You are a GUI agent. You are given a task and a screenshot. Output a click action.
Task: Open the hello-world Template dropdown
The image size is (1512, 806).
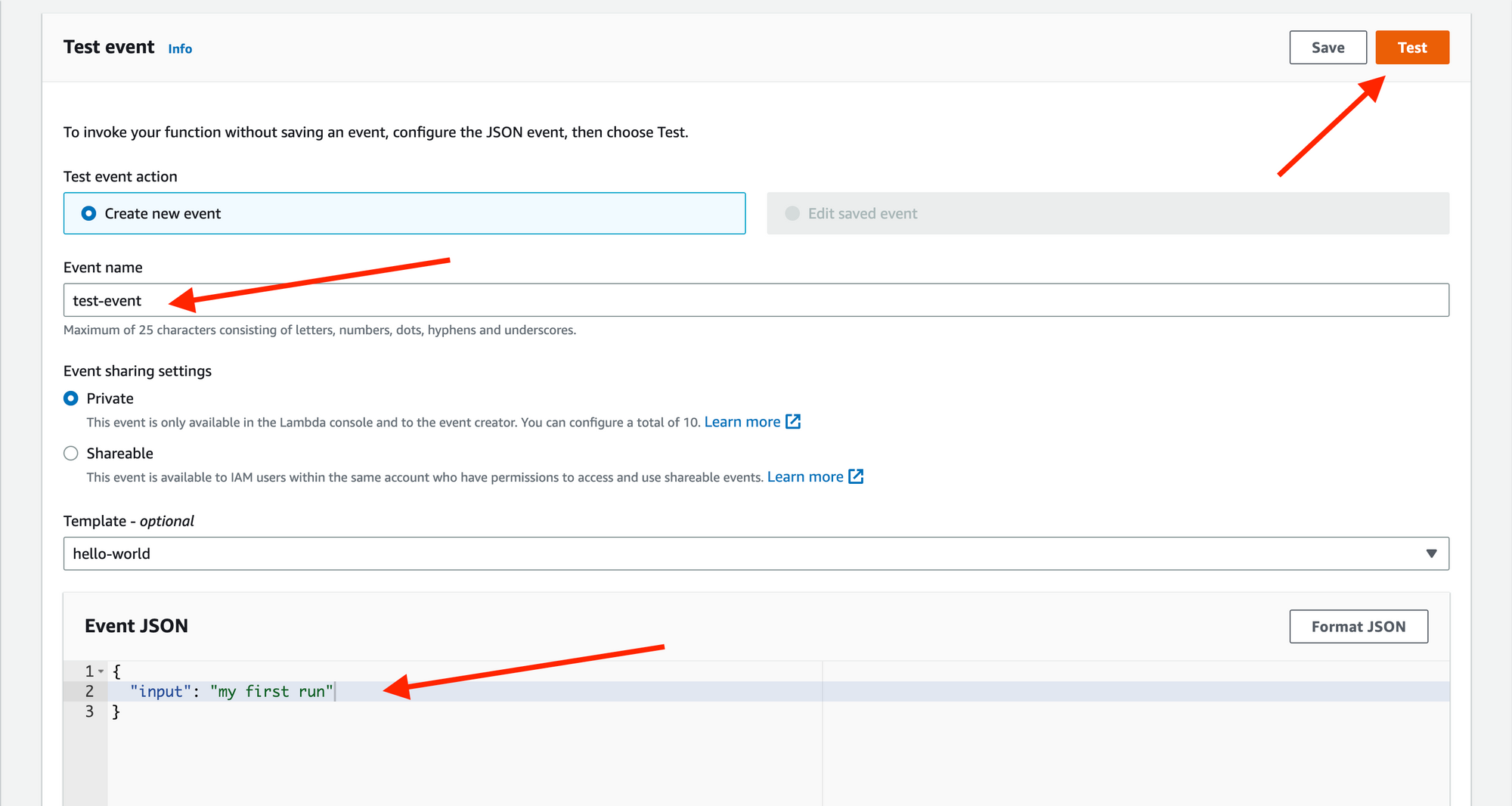pyautogui.click(x=756, y=553)
